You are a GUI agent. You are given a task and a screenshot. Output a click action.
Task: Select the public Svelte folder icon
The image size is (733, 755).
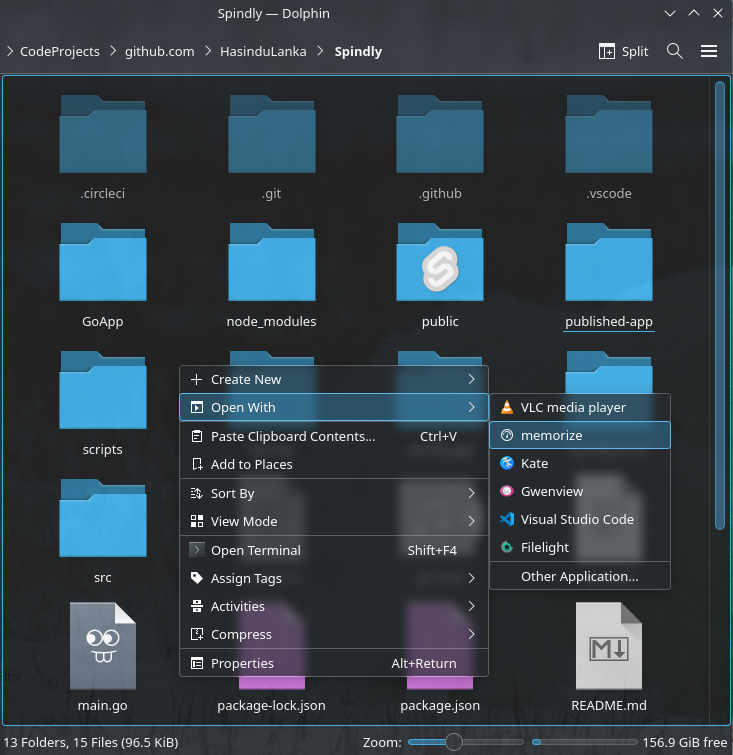pyautogui.click(x=440, y=262)
